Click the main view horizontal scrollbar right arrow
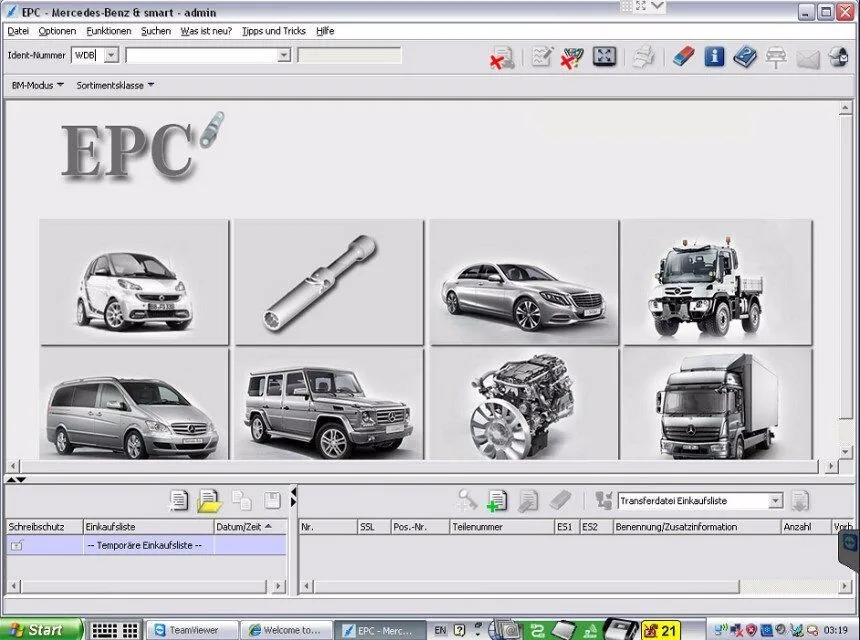 pyautogui.click(x=831, y=466)
